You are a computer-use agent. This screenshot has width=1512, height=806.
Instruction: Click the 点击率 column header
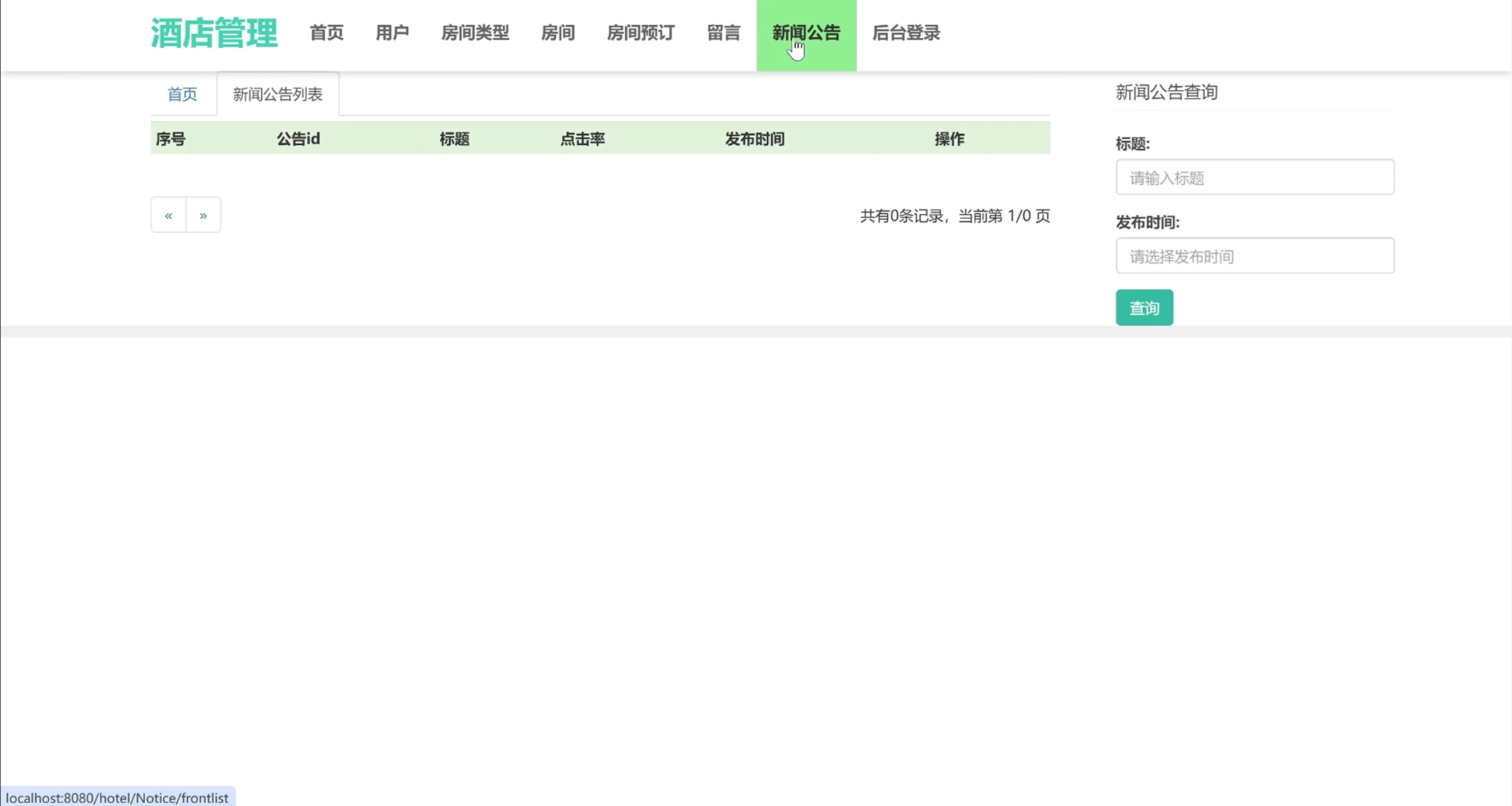(582, 139)
